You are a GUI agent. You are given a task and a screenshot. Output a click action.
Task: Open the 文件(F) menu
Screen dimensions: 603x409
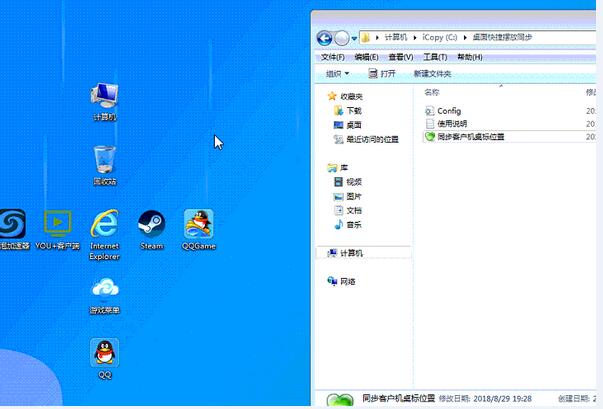333,57
